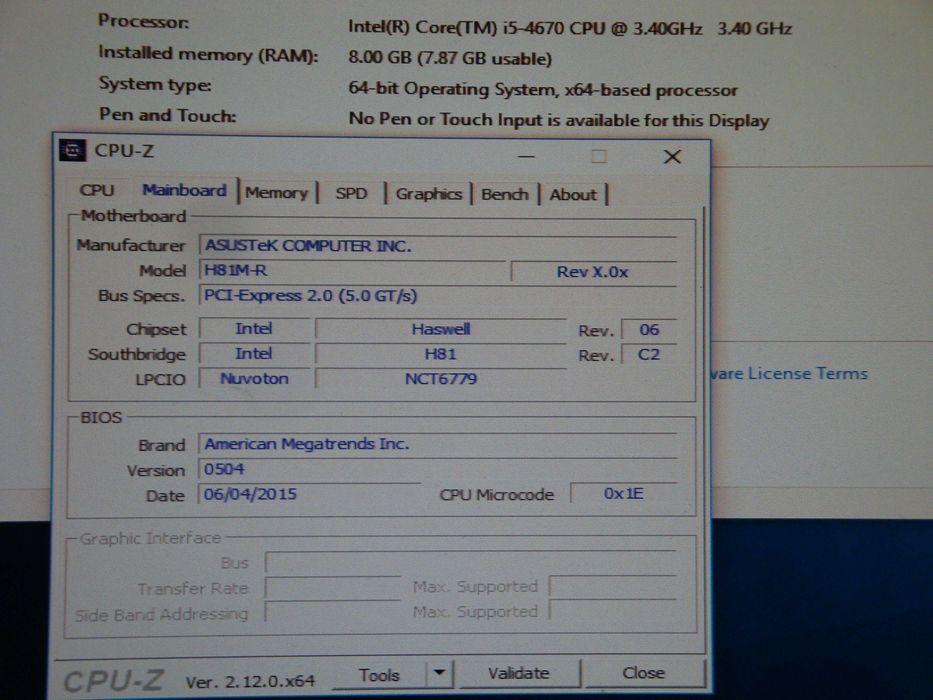Click the empty Graphic Interface Bus field
This screenshot has width=933, height=700.
tap(470, 562)
